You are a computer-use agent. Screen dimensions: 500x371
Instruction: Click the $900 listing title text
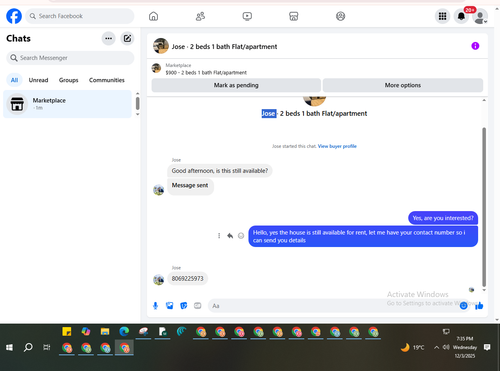pos(206,73)
